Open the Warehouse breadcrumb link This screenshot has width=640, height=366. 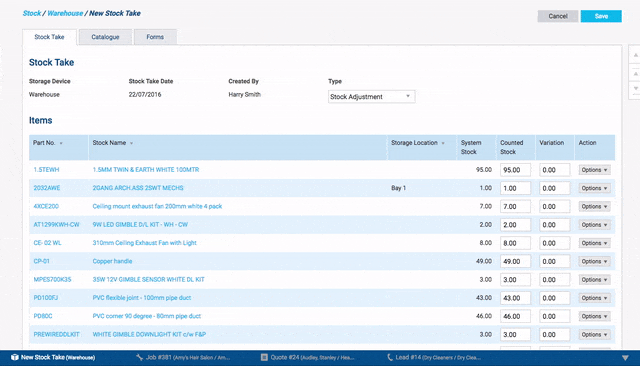(65, 13)
